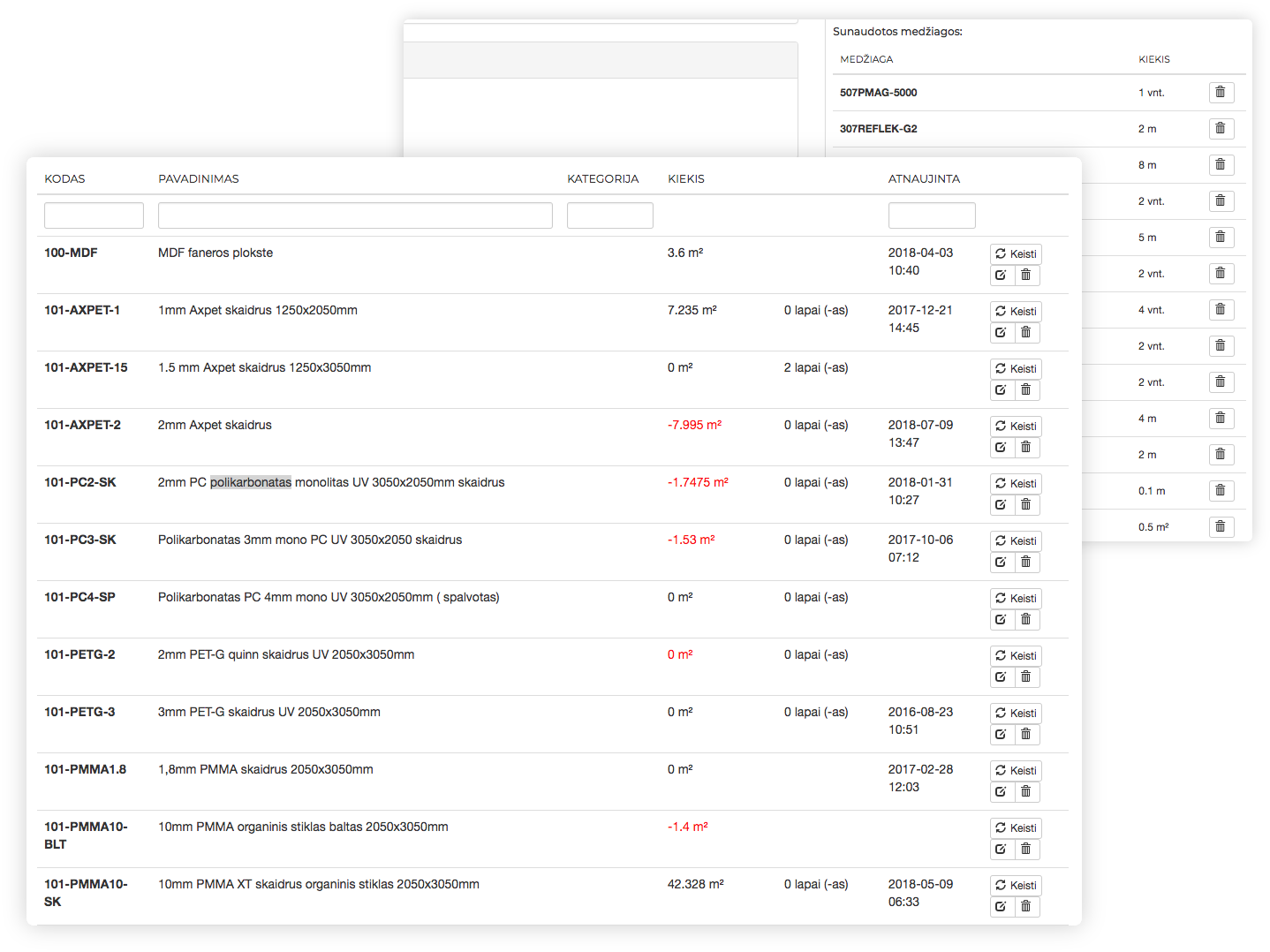Click the PAVADINIMAS column header
1270x952 pixels.
pos(199,179)
